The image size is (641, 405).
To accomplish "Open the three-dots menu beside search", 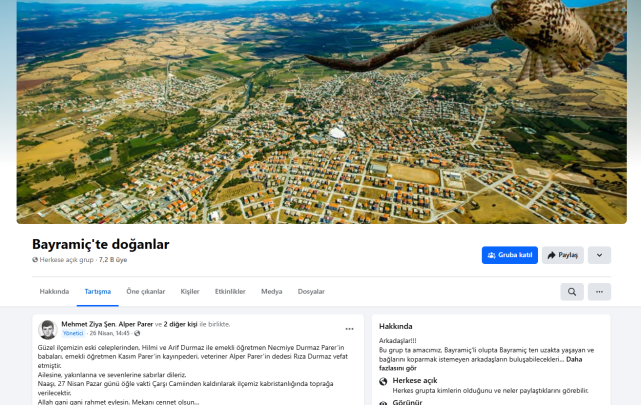I will point(599,292).
